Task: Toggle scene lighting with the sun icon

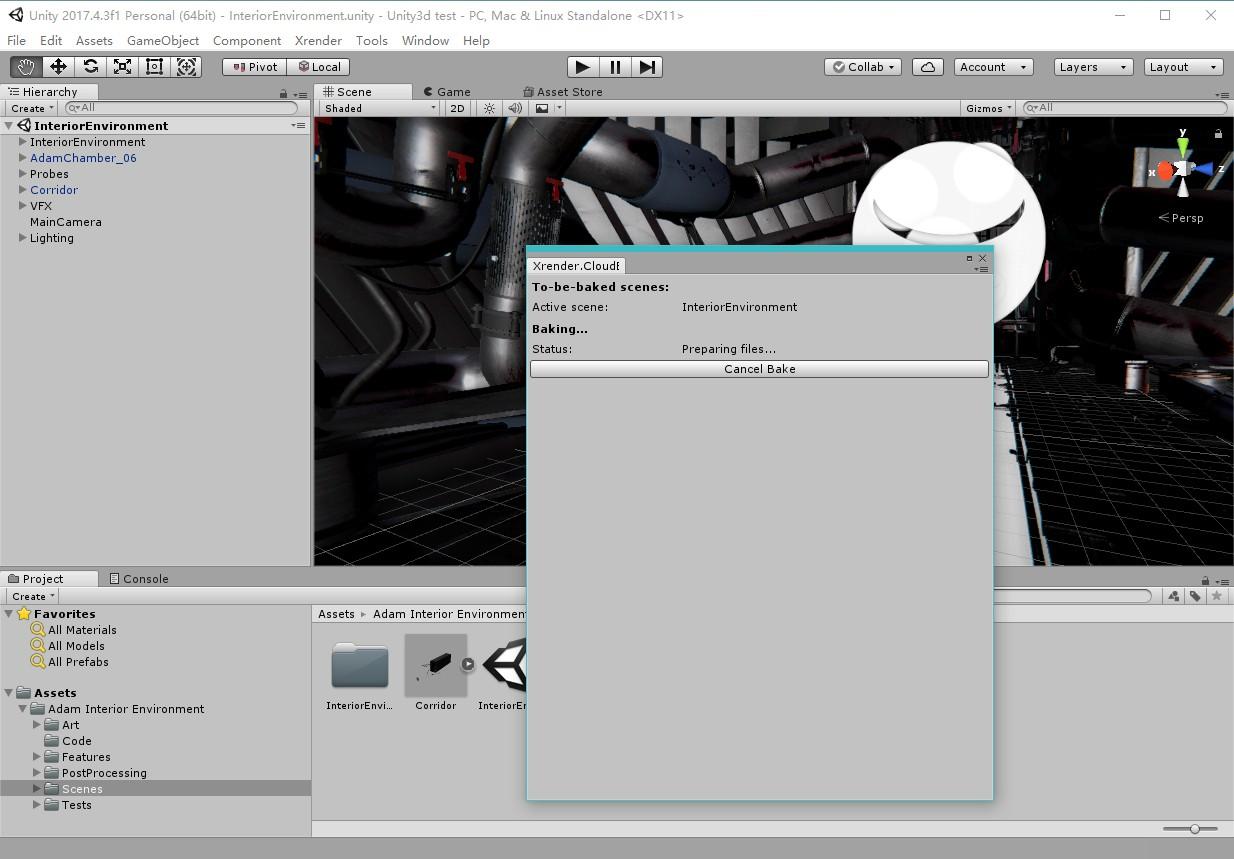Action: coord(488,108)
